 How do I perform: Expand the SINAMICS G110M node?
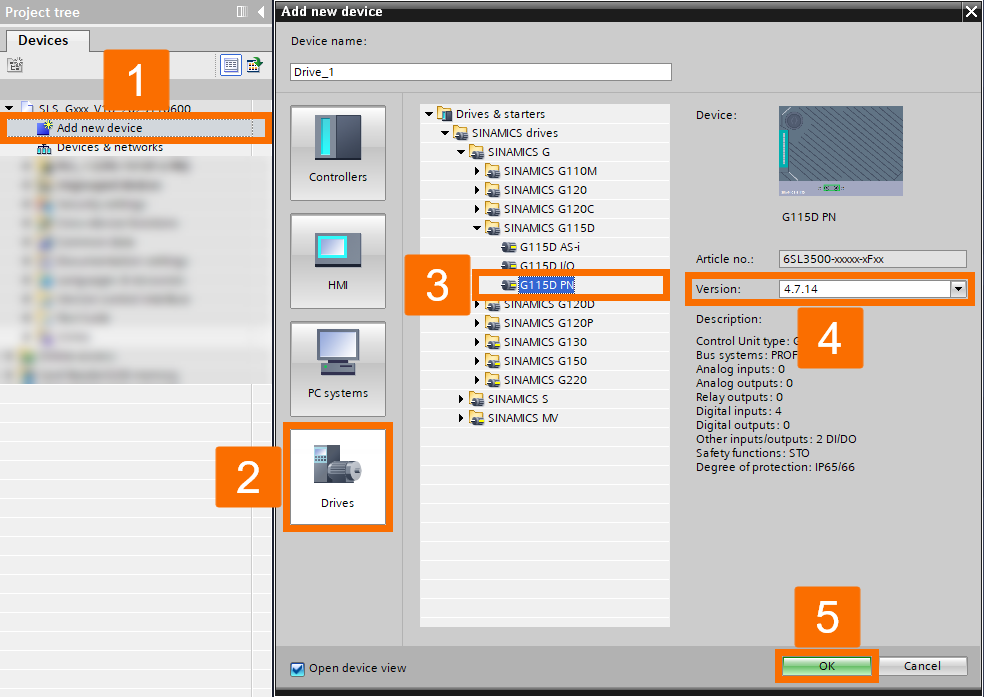coord(477,171)
